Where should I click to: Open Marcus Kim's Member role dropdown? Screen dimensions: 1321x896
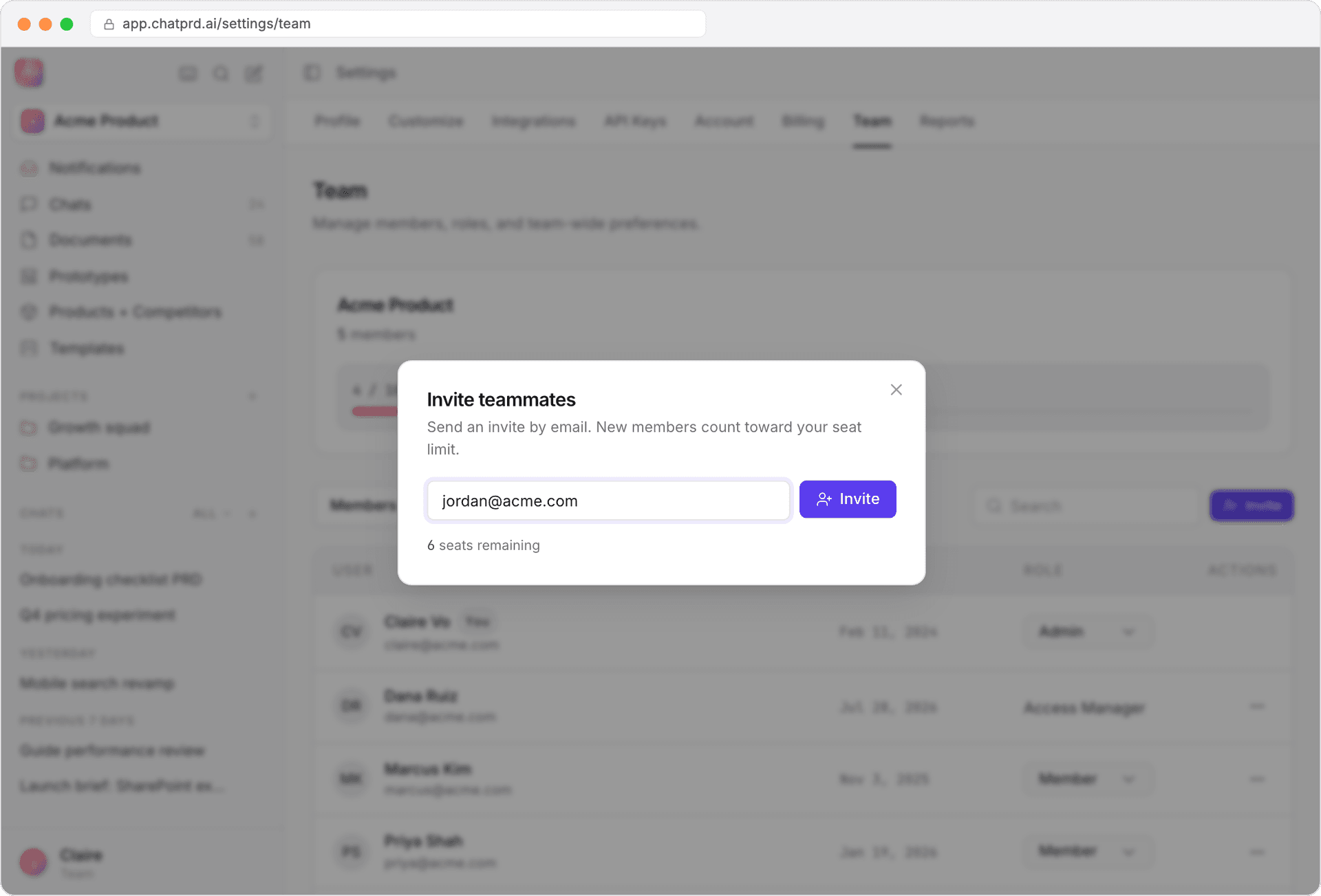[x=1086, y=778]
